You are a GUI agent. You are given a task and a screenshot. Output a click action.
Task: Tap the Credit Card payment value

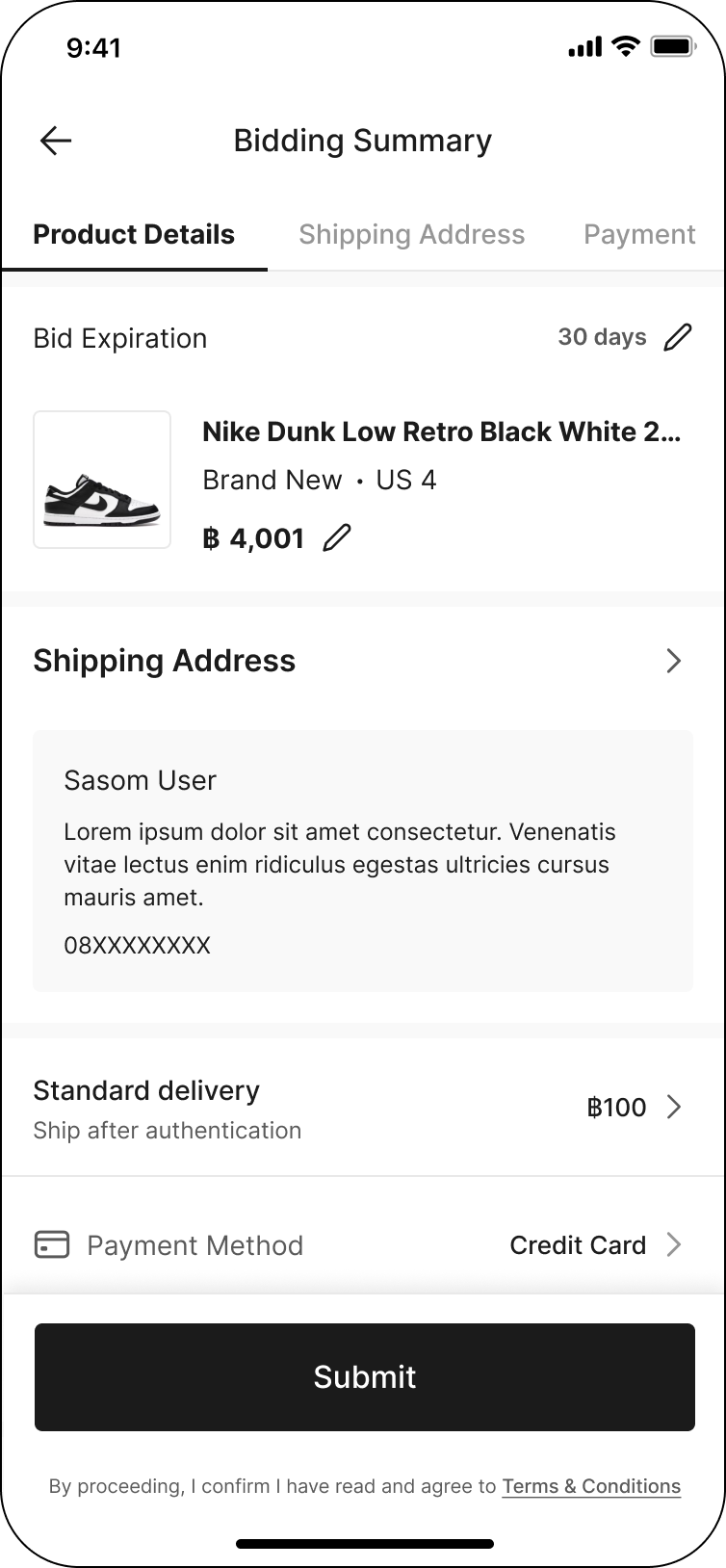click(x=578, y=1244)
